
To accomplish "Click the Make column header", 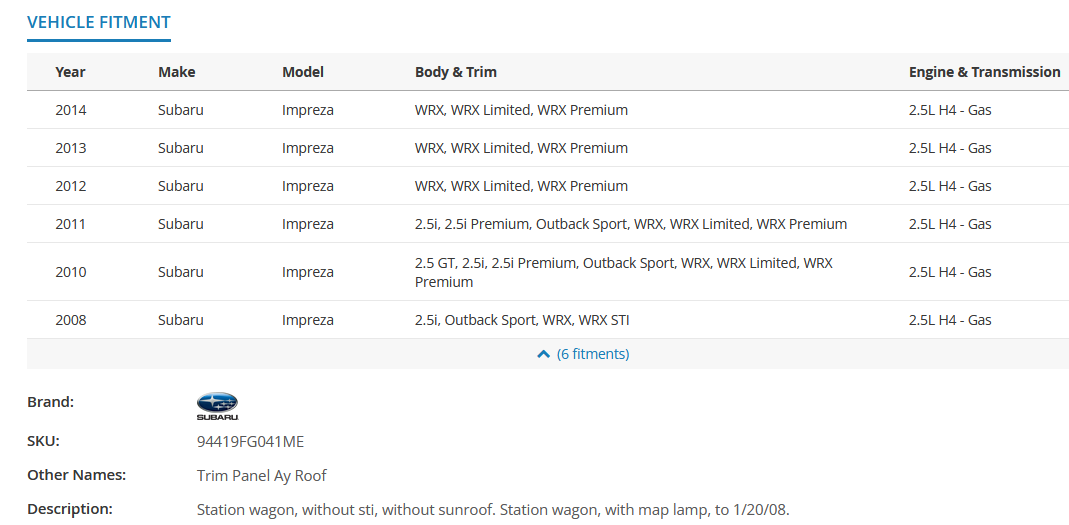I will [177, 72].
